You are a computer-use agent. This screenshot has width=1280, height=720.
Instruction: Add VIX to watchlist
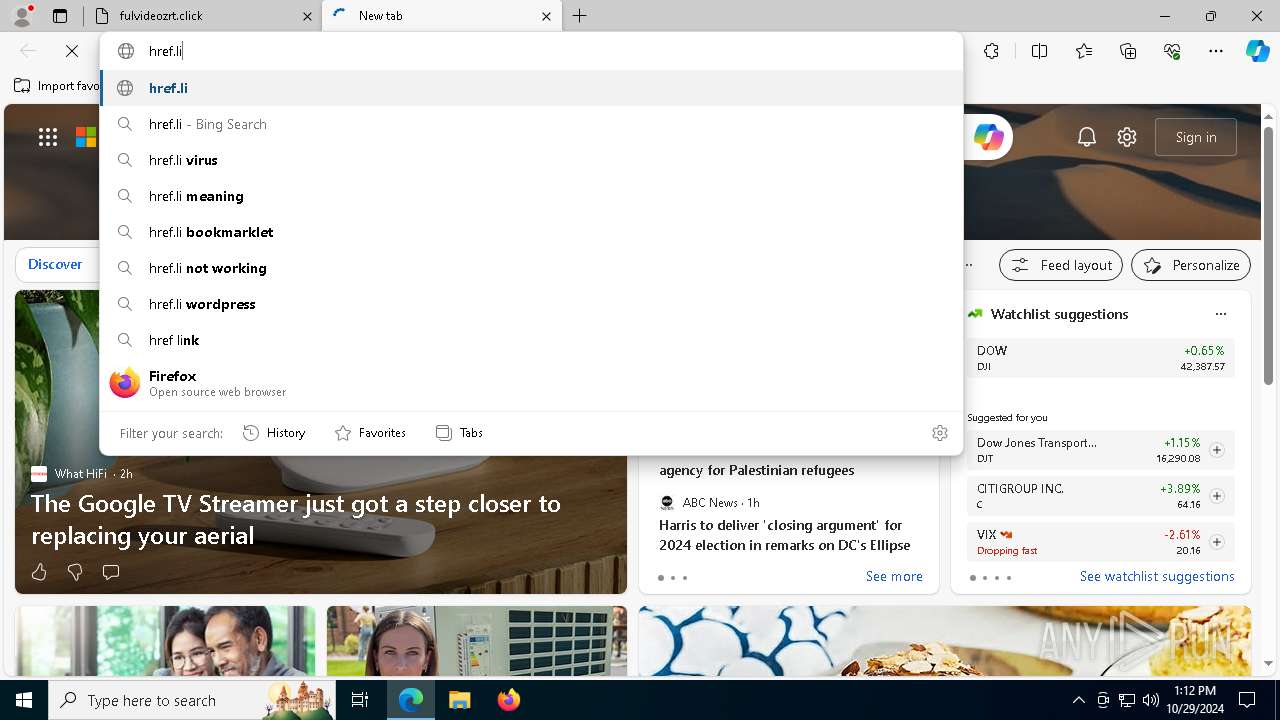pos(1217,542)
